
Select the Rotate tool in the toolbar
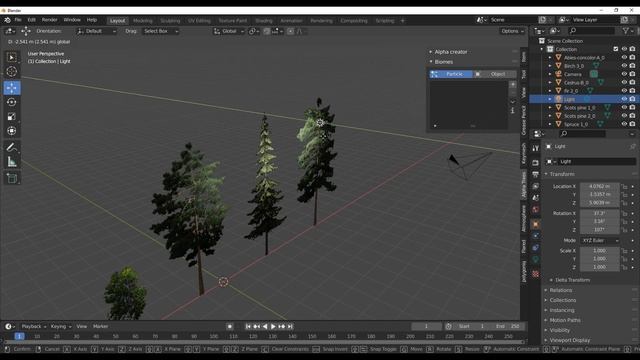(x=11, y=102)
